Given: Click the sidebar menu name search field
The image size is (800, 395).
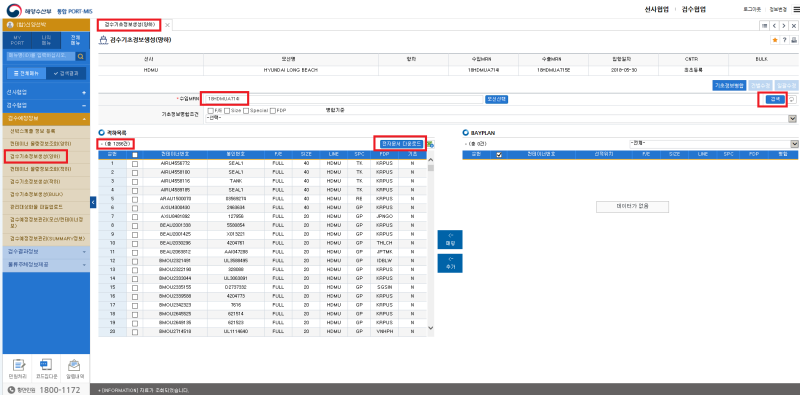Looking at the screenshot, I should pyautogui.click(x=41, y=56).
